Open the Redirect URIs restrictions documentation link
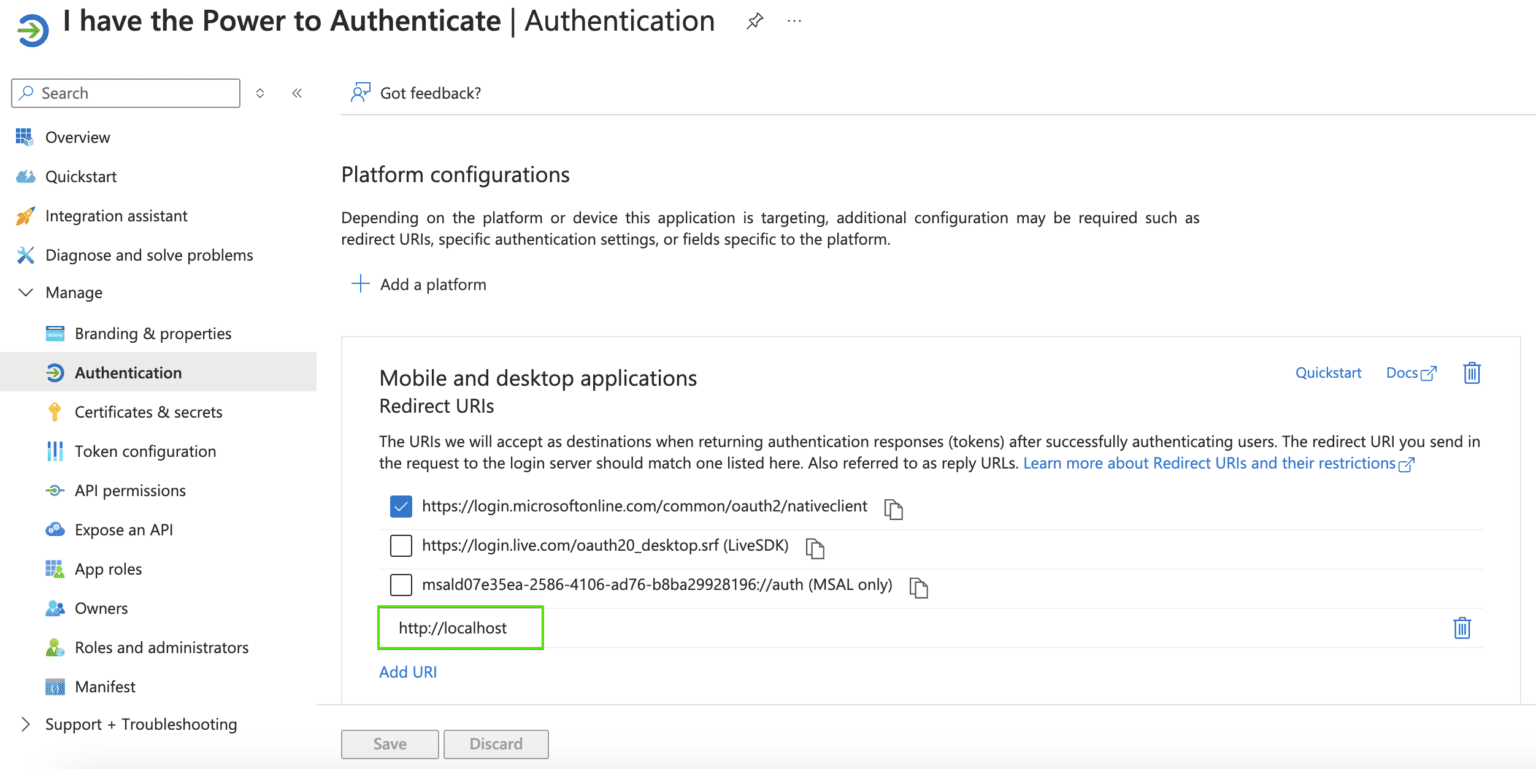Image resolution: width=1536 pixels, height=769 pixels. [x=1215, y=463]
